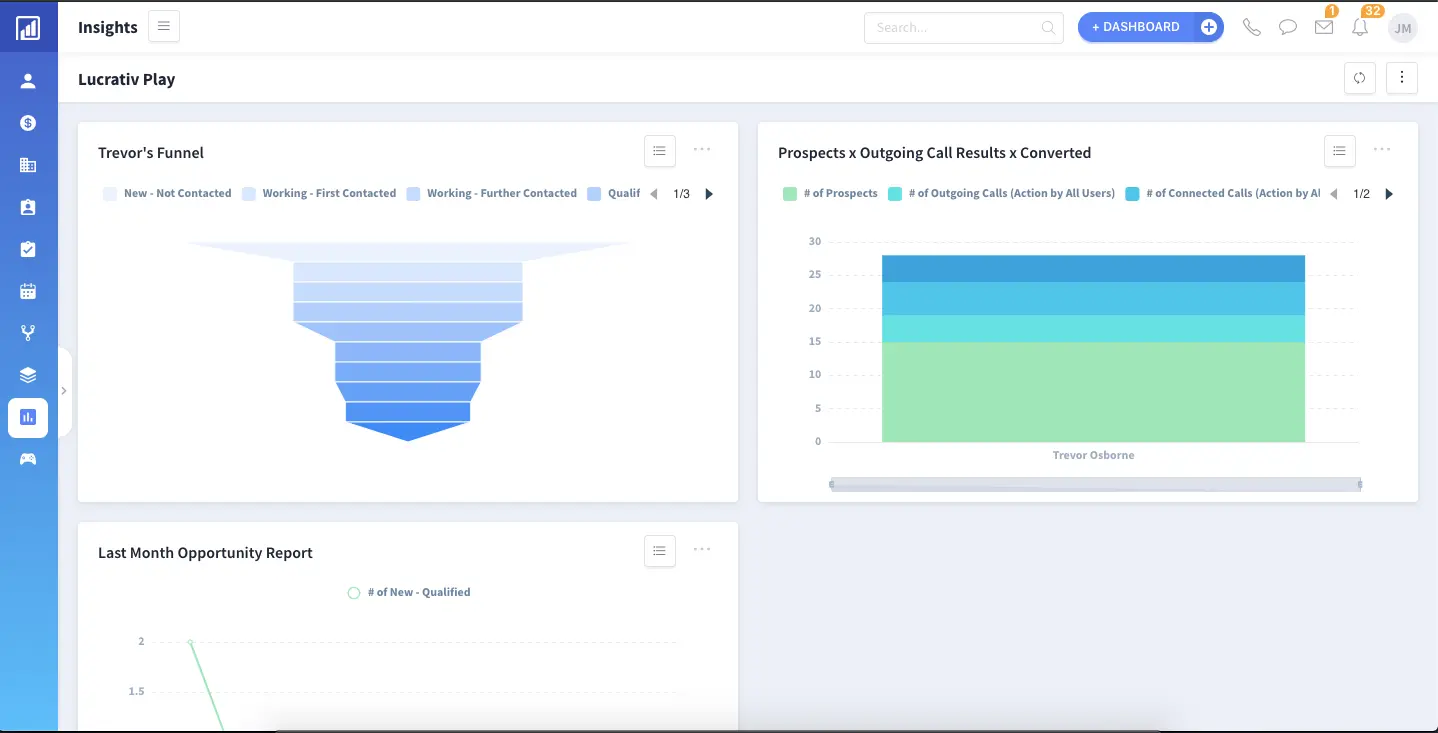Open the Insights hamburger menu
The image size is (1438, 733).
click(x=164, y=27)
